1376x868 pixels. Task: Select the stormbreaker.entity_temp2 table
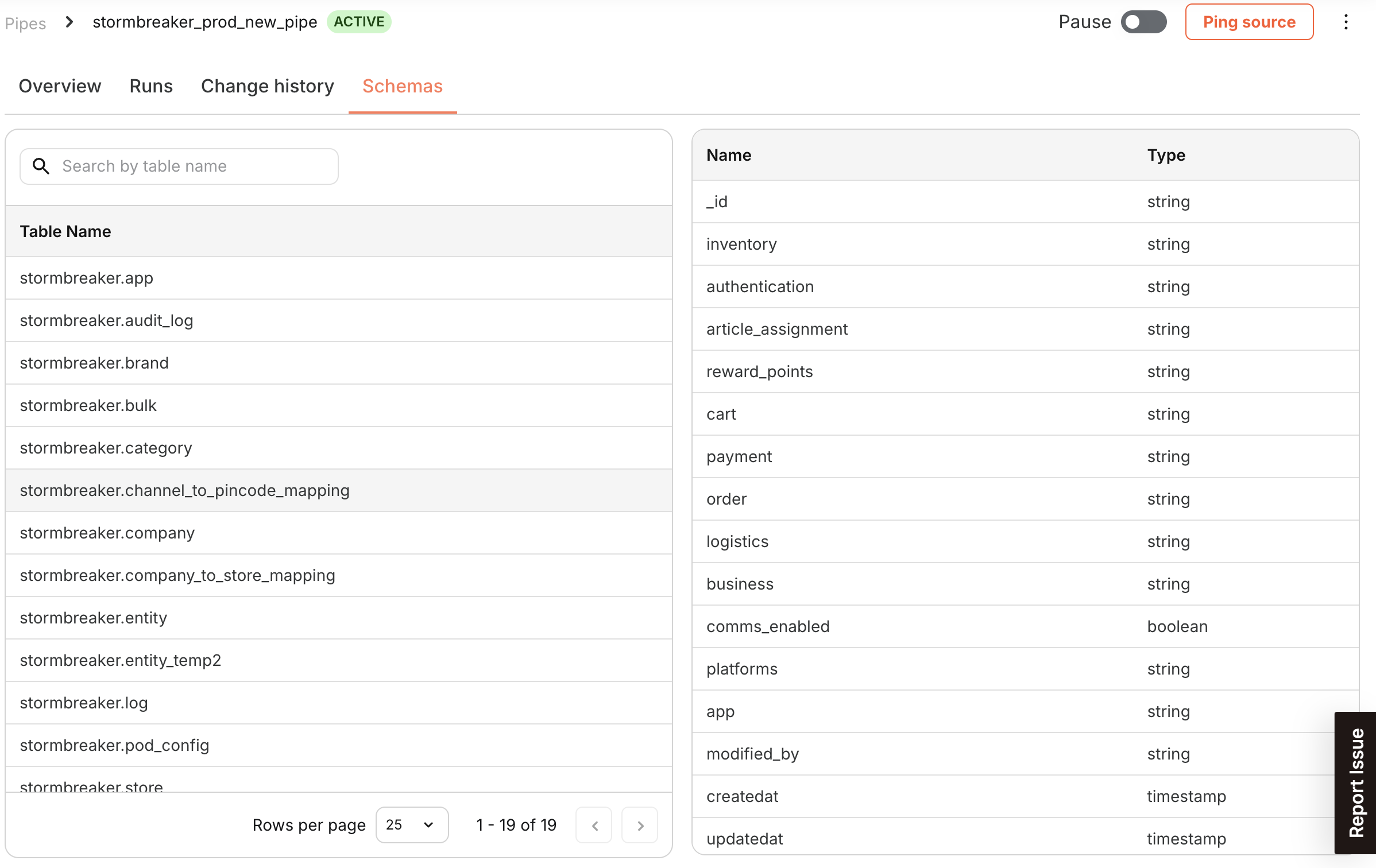click(x=339, y=660)
